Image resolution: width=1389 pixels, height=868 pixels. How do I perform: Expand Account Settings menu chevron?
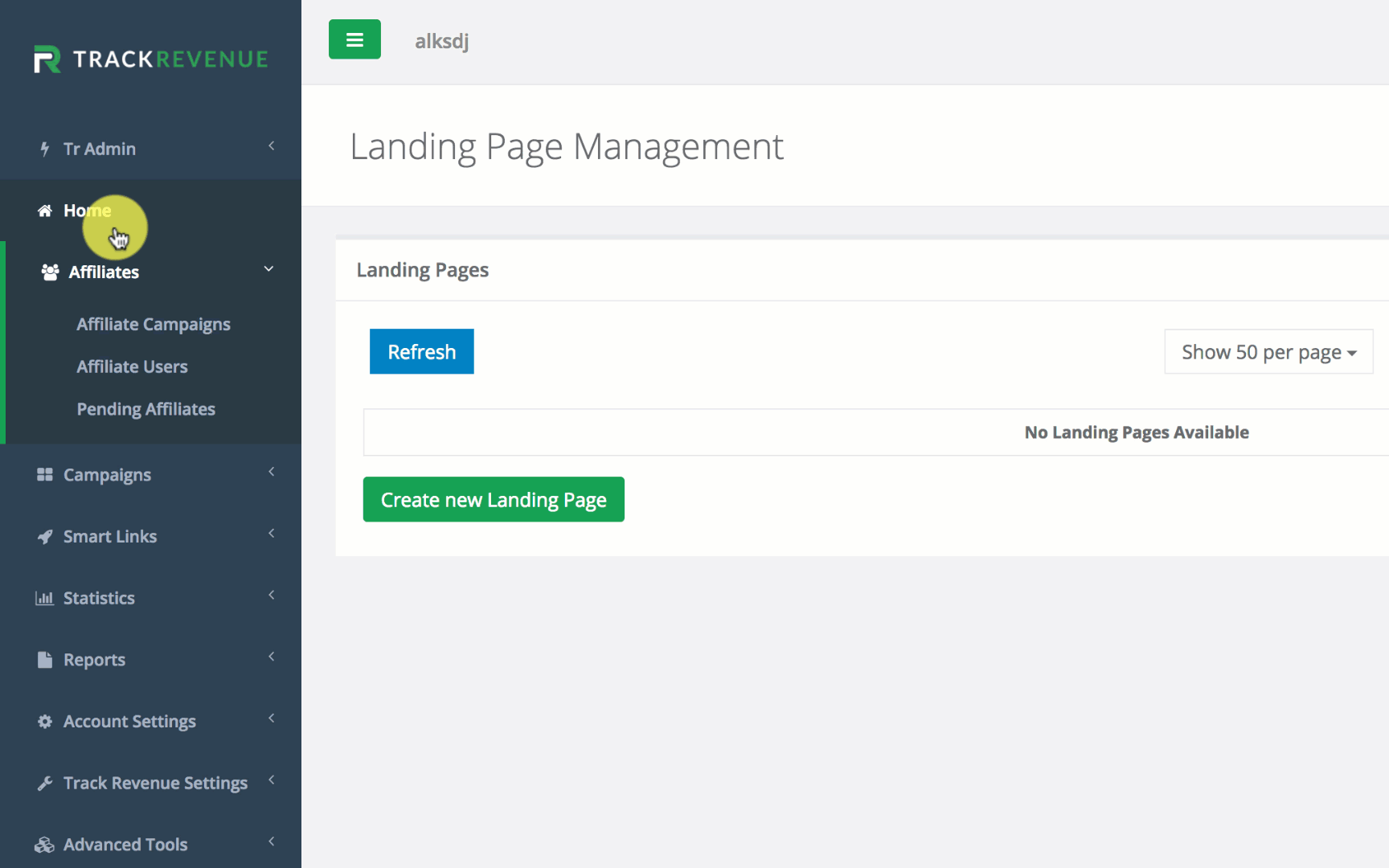272,718
